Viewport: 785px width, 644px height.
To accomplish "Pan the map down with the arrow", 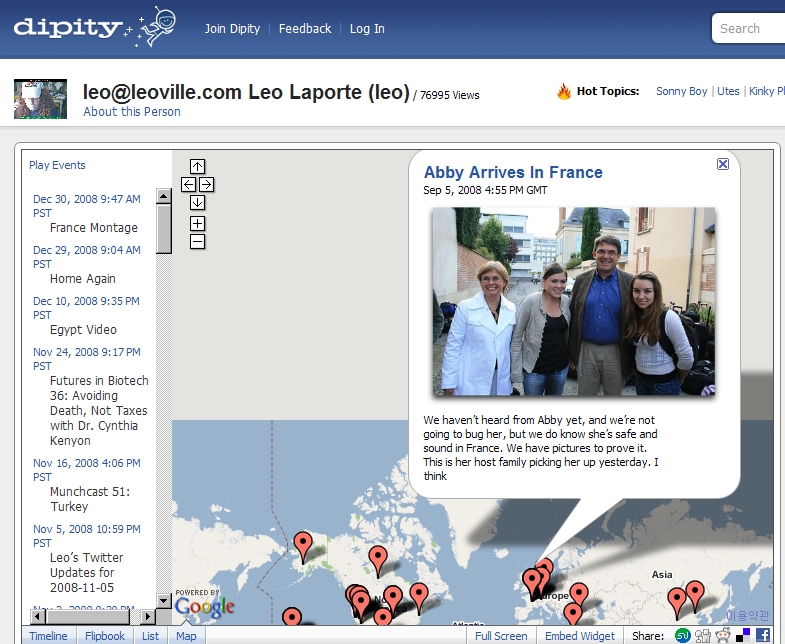I will pyautogui.click(x=197, y=203).
